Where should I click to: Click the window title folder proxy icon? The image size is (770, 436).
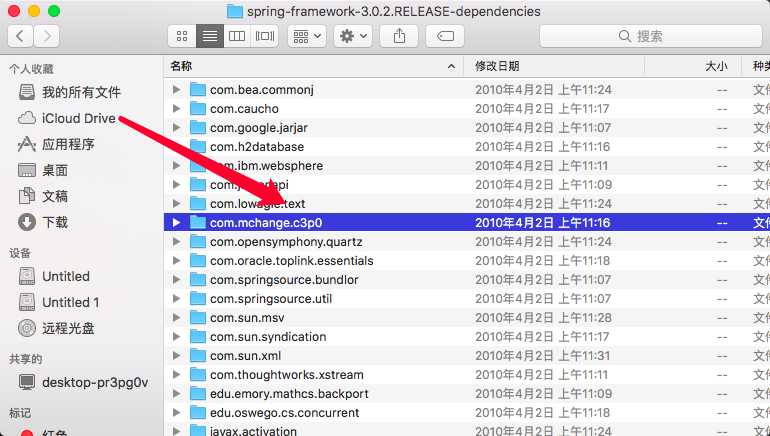coord(235,11)
